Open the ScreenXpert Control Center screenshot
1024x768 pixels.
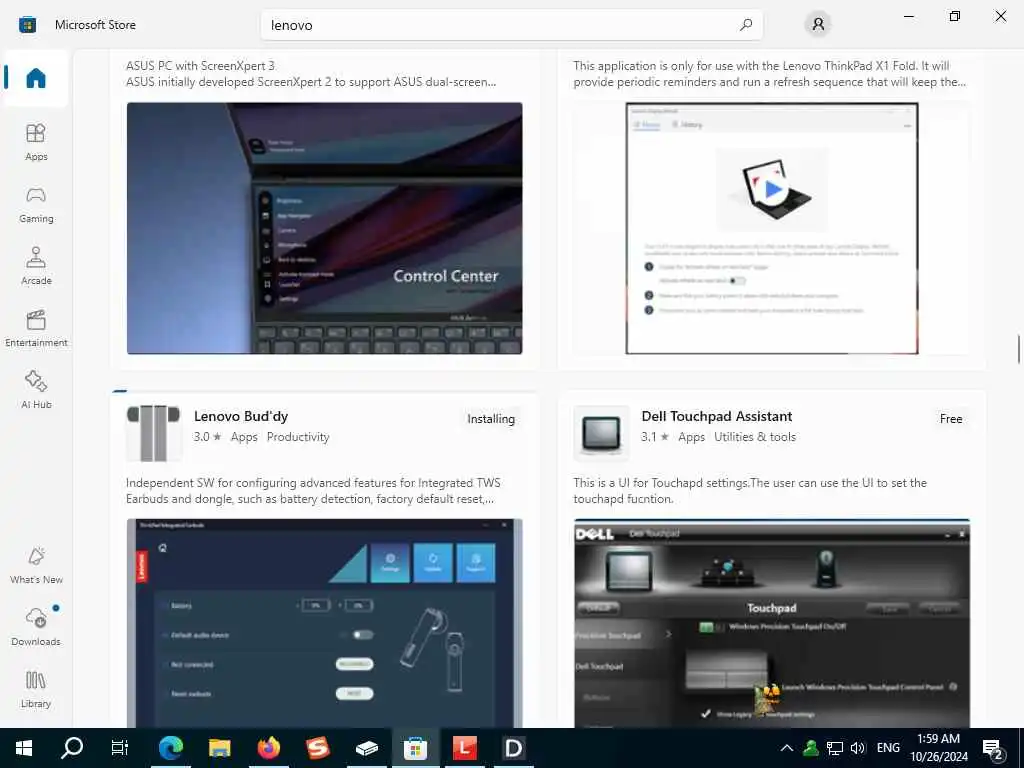[325, 228]
